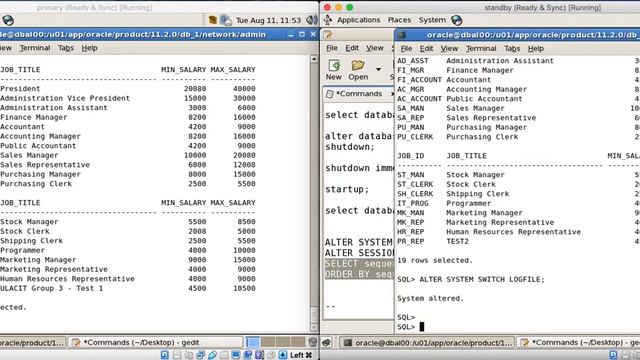Open Terminal menu in standby terminal window

(481, 49)
